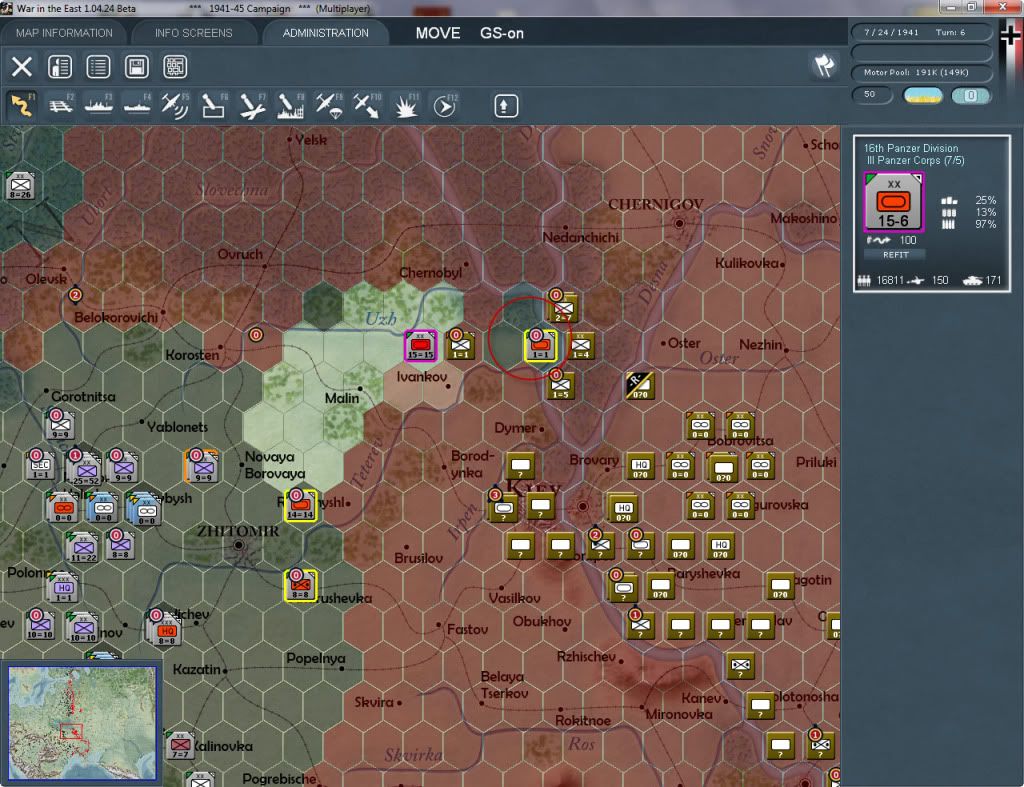Click the movement points 100 value
The width and height of the screenshot is (1024, 787).
click(x=908, y=240)
